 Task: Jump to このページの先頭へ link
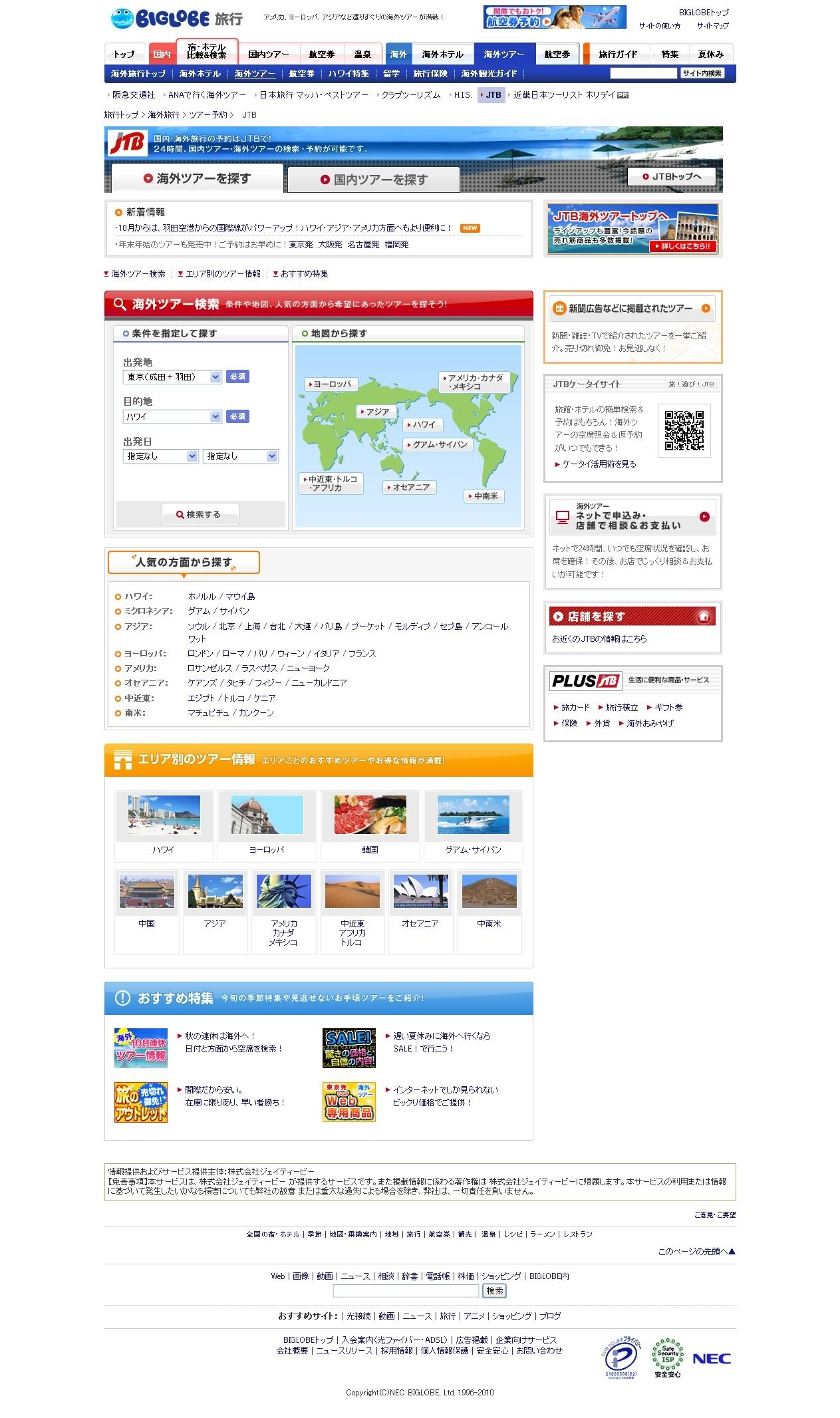pos(696,1251)
